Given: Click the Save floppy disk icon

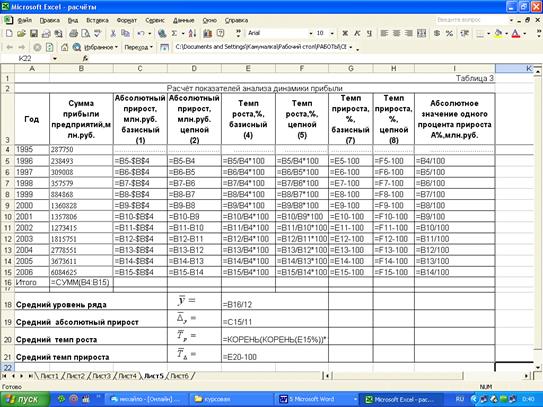Looking at the screenshot, I should (34, 33).
